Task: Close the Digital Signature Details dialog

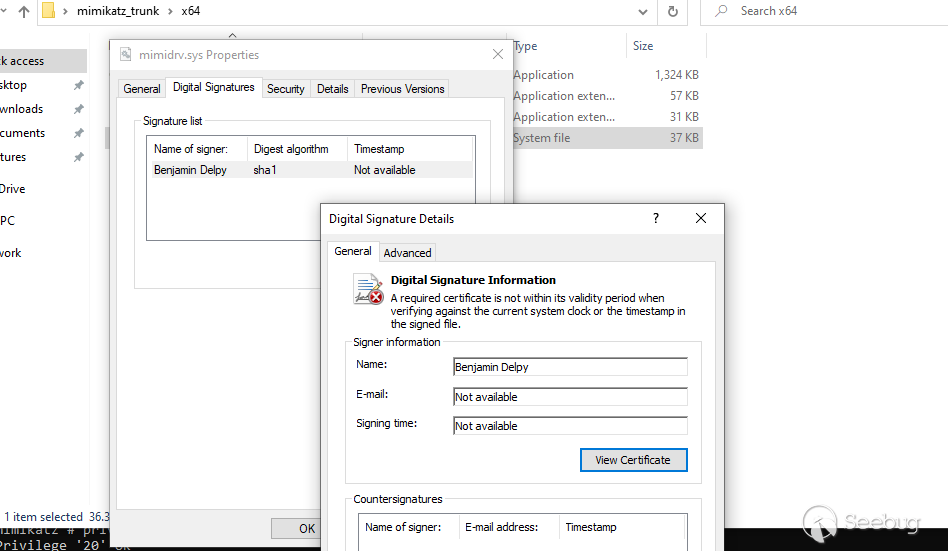Action: (x=701, y=218)
